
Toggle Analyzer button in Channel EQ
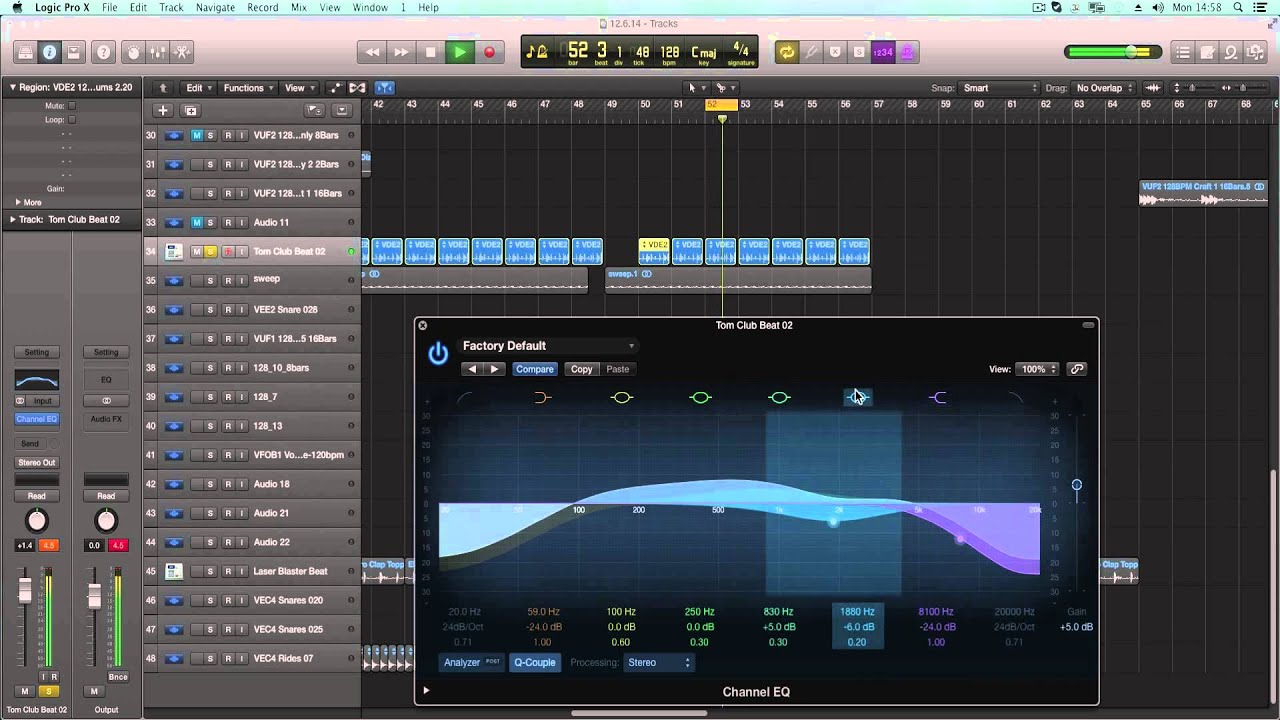(x=472, y=662)
